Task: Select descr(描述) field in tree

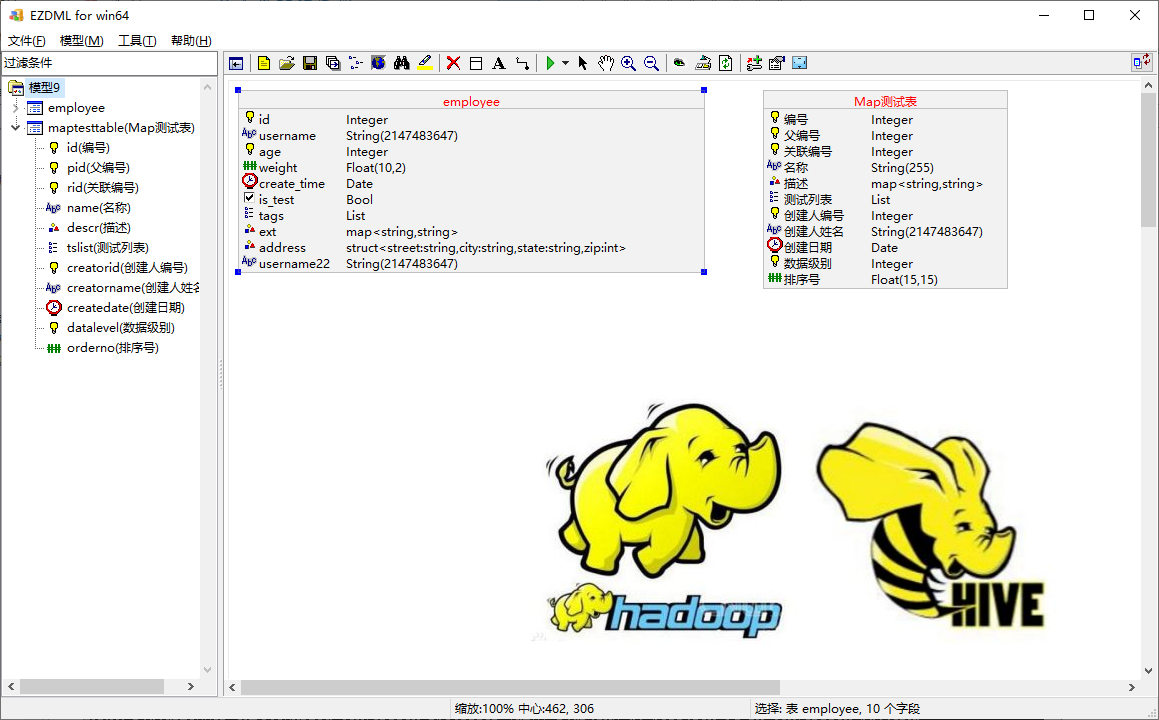Action: 99,228
